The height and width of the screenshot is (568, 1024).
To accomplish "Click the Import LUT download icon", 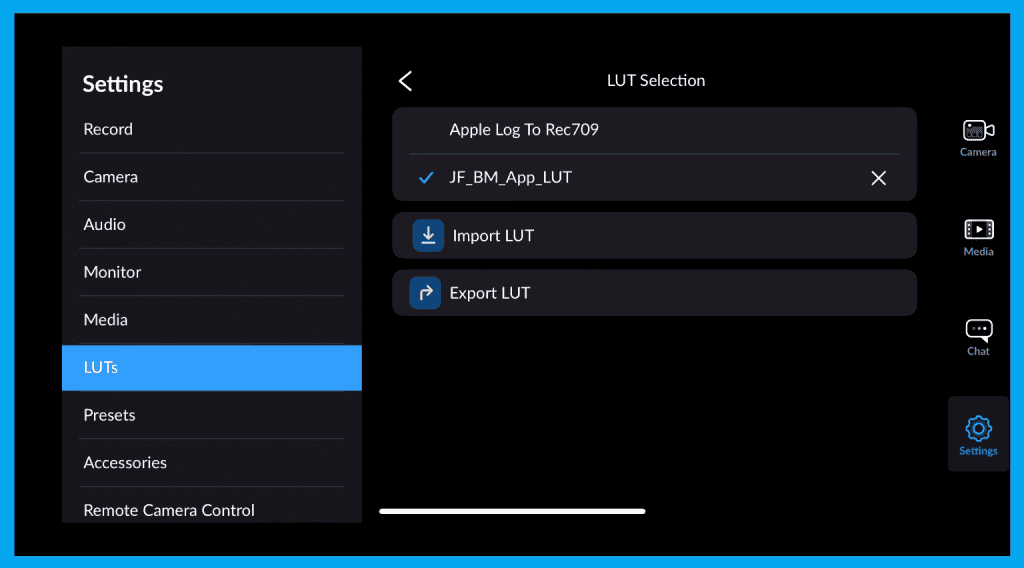I will click(x=428, y=236).
